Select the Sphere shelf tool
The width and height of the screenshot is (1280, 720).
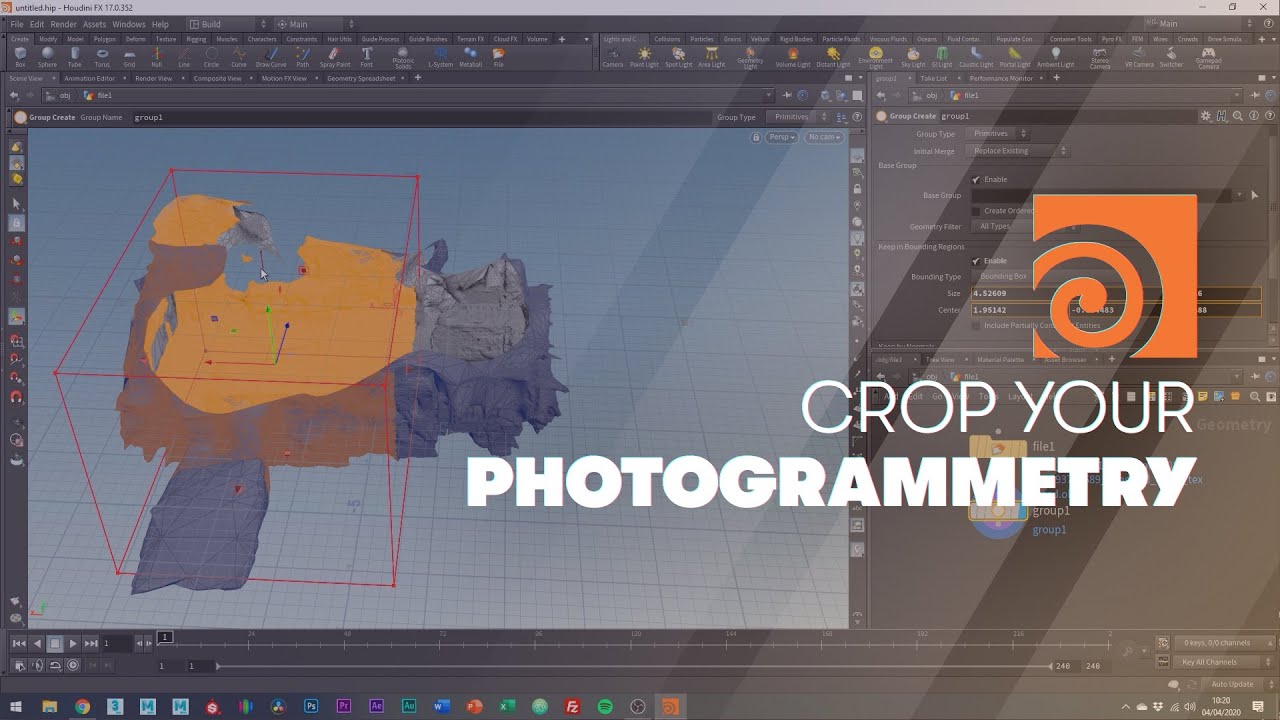[x=47, y=56]
